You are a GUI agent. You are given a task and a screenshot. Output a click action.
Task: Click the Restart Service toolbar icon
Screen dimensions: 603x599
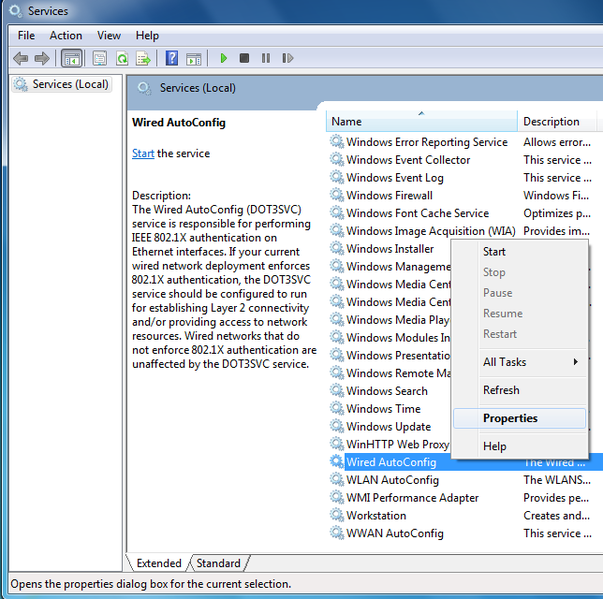point(287,58)
